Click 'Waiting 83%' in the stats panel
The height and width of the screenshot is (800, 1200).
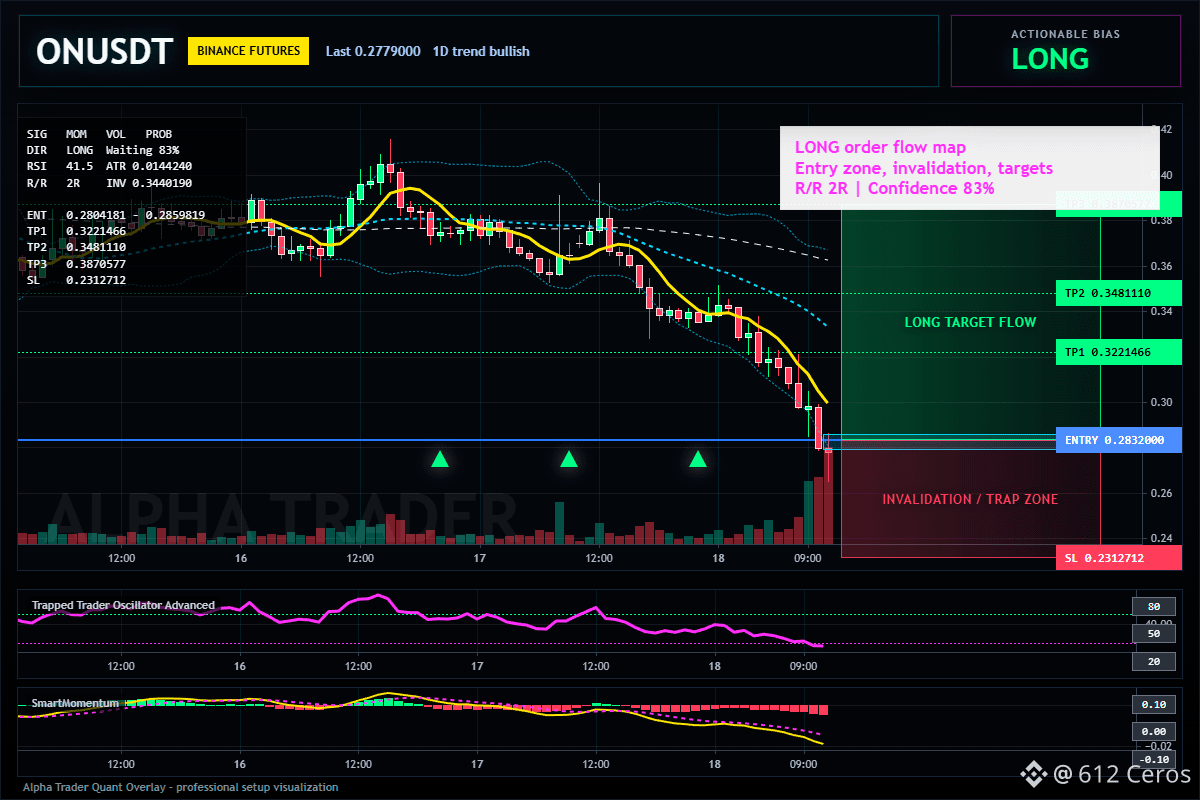click(143, 150)
